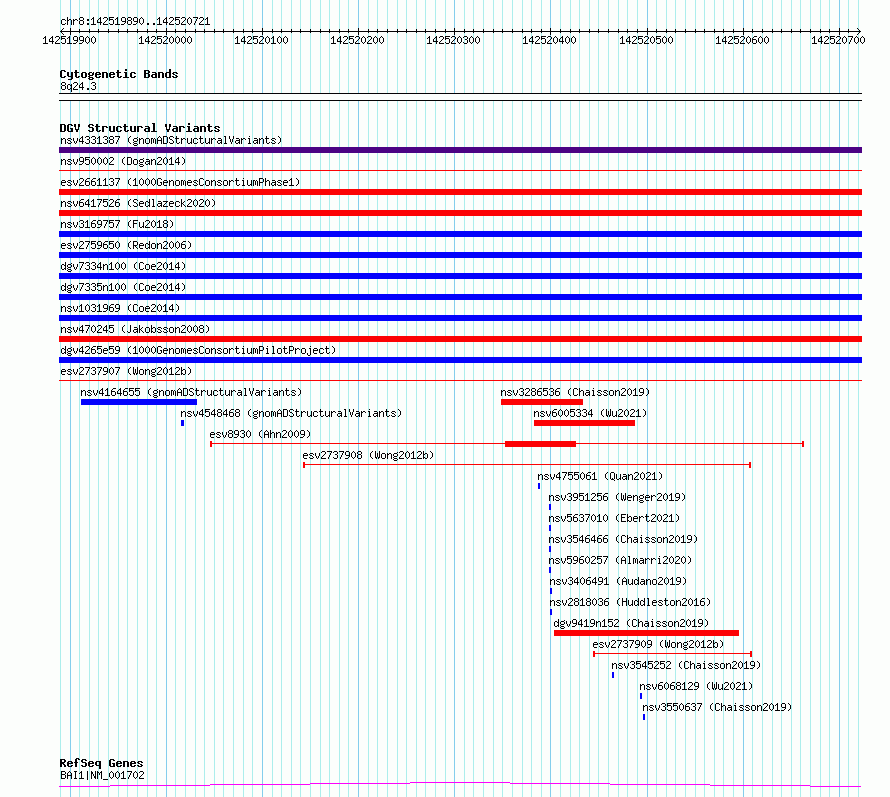Screen dimensions: 890x797
Task: Click the blue bar under esv2759650
Action: [460, 255]
